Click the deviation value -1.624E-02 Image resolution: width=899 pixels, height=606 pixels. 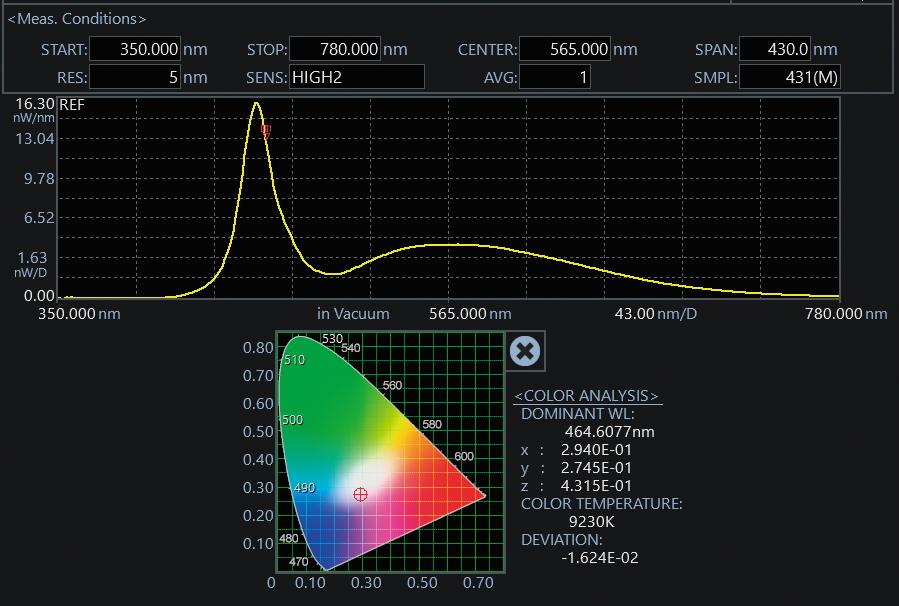pyautogui.click(x=600, y=558)
